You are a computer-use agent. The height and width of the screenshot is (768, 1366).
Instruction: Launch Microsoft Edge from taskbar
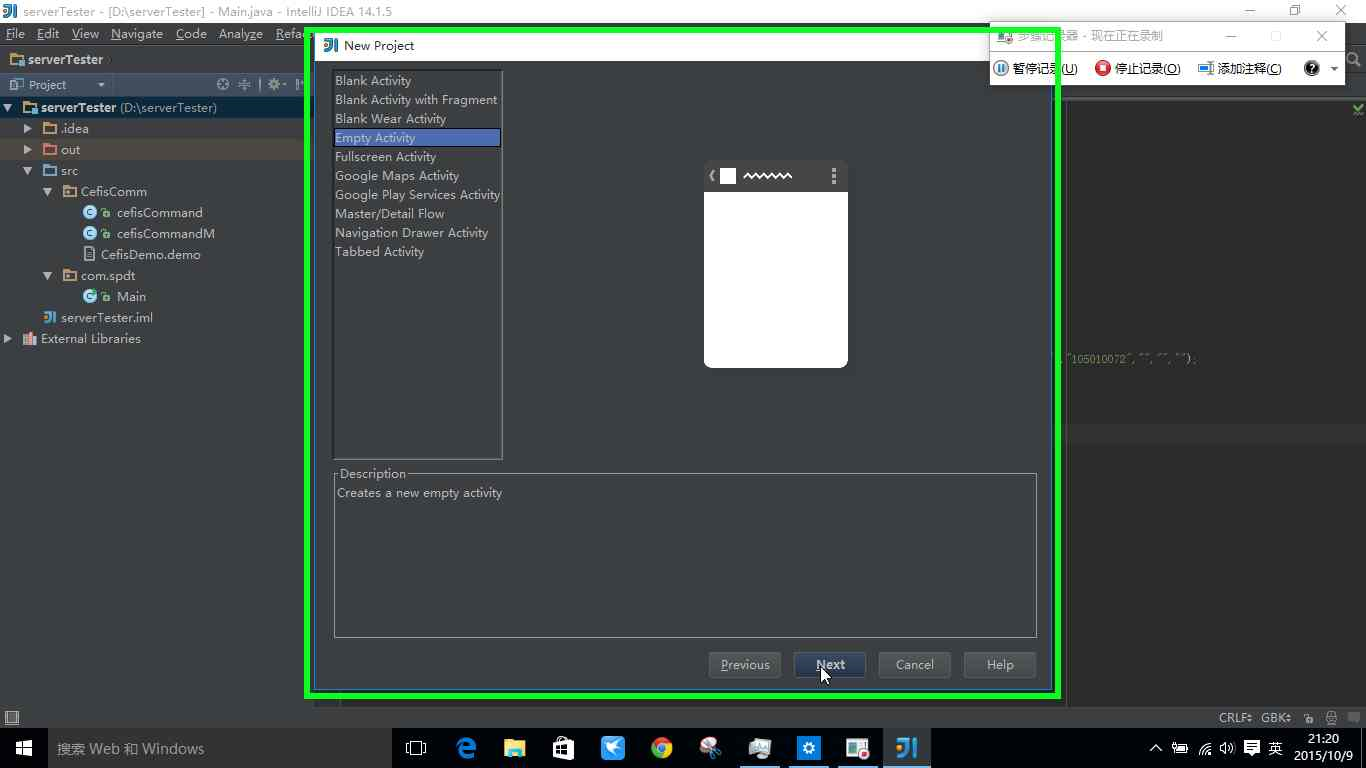466,748
